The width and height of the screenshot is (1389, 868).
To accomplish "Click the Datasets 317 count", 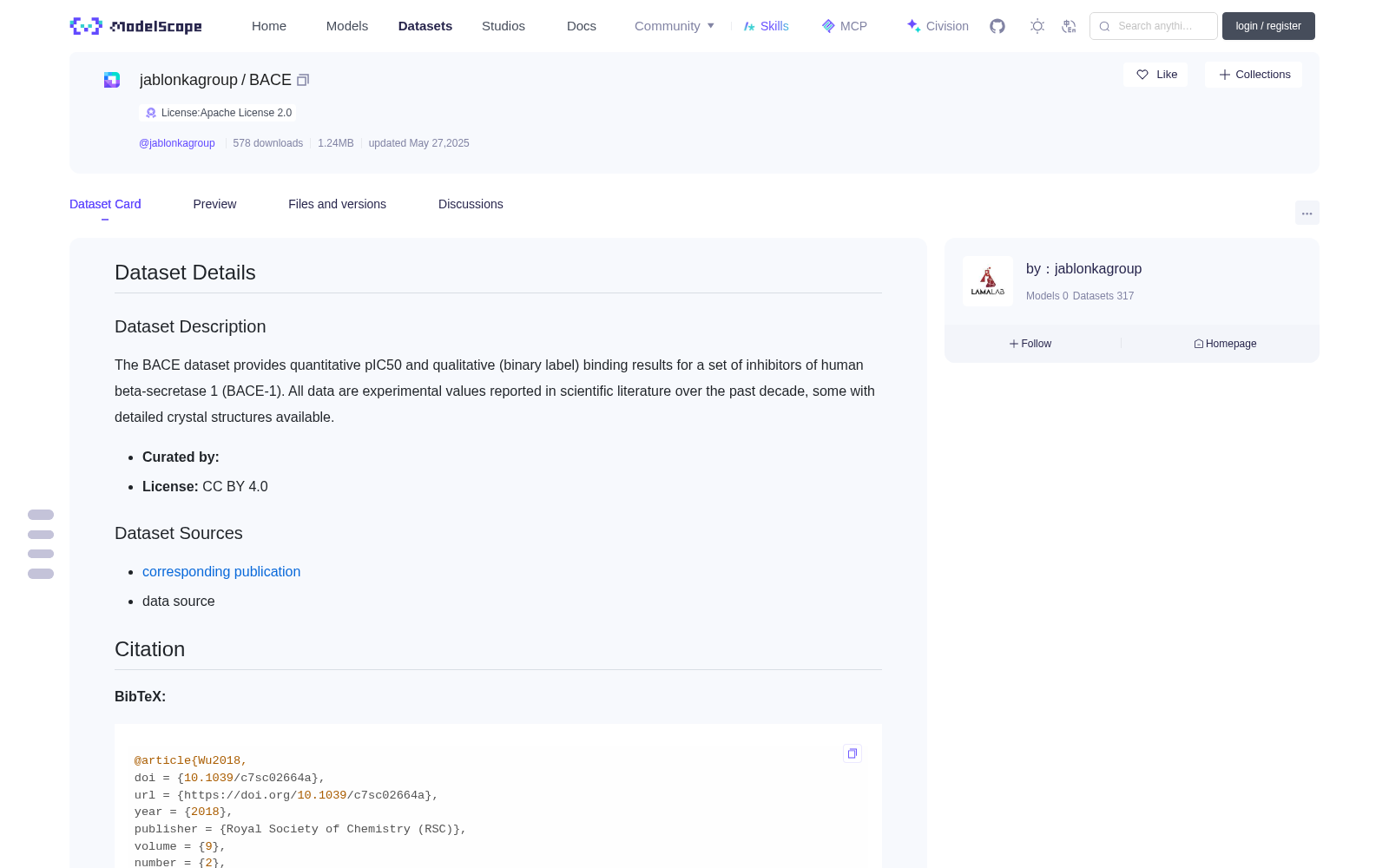I will (x=1103, y=296).
